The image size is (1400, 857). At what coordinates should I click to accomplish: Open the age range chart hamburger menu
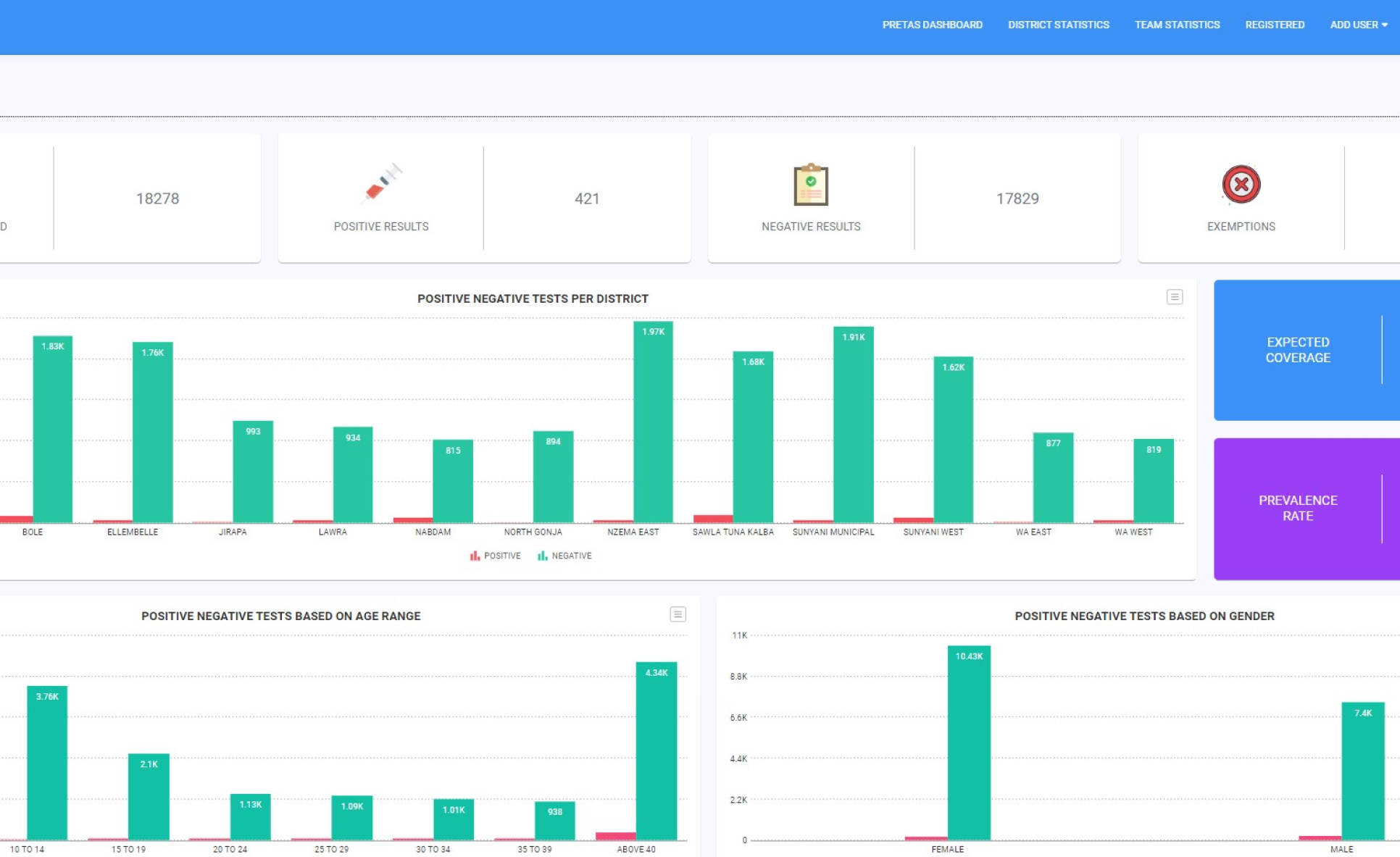pos(677,614)
